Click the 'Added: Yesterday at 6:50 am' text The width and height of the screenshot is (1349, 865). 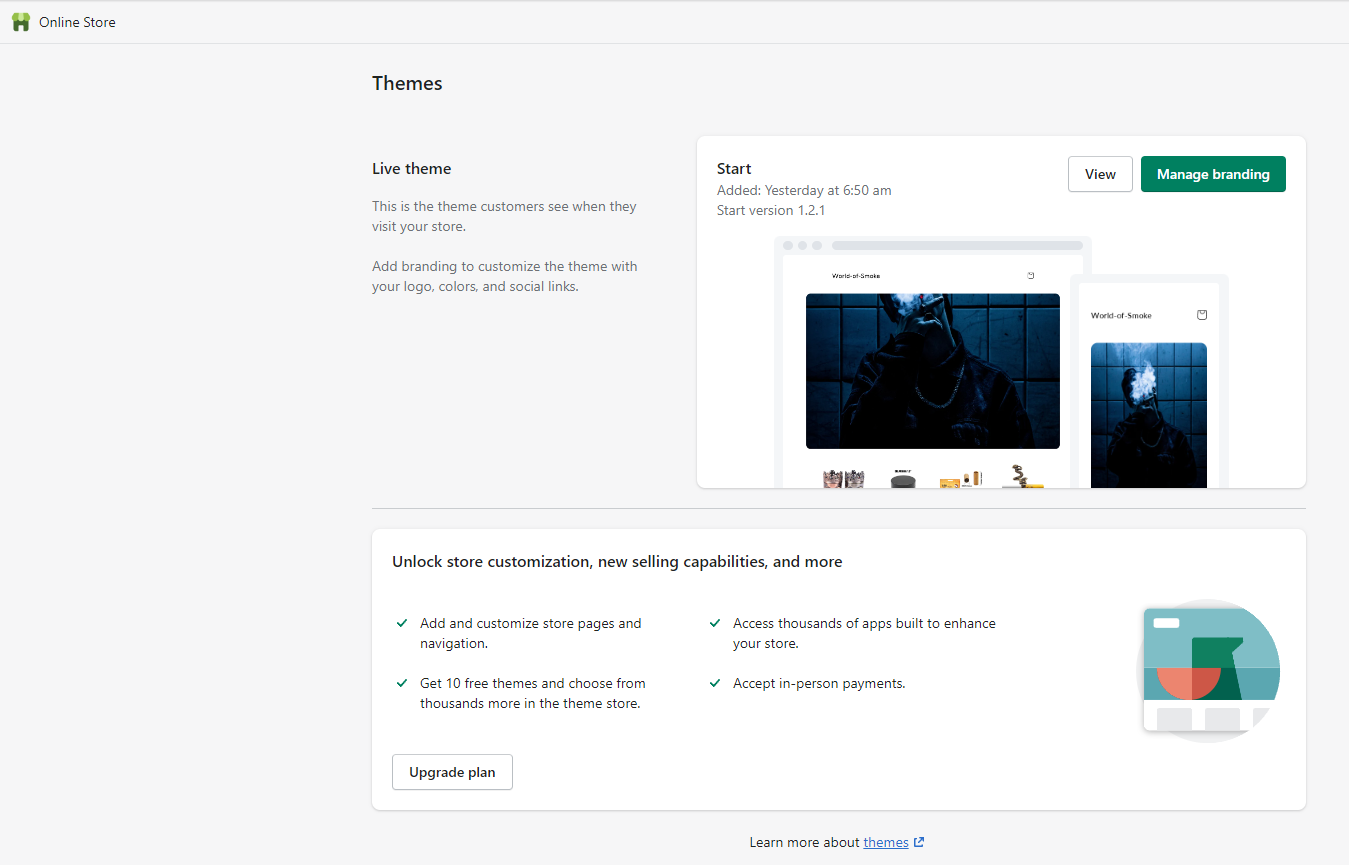click(804, 190)
